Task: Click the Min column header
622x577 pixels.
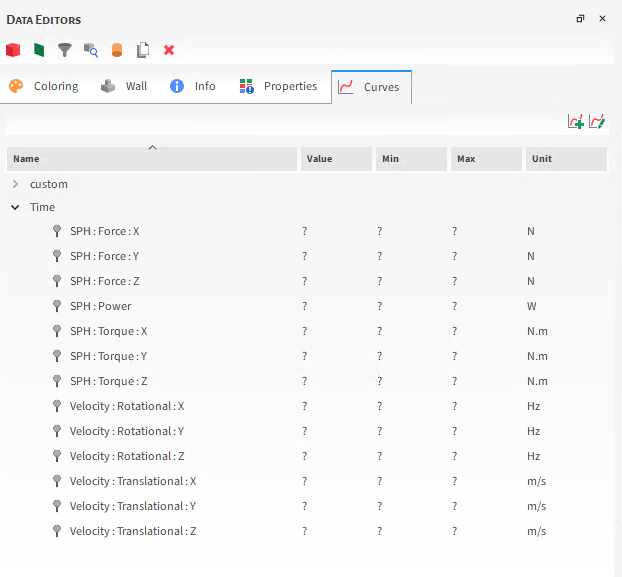Action: [x=411, y=159]
